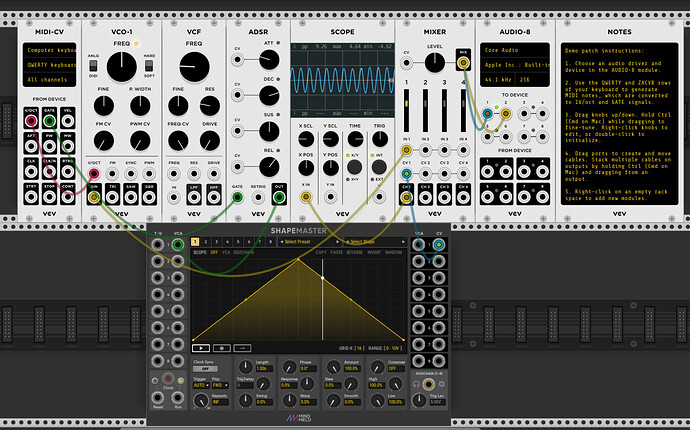Click the VCO-1 large FREQ knob

pos(121,67)
